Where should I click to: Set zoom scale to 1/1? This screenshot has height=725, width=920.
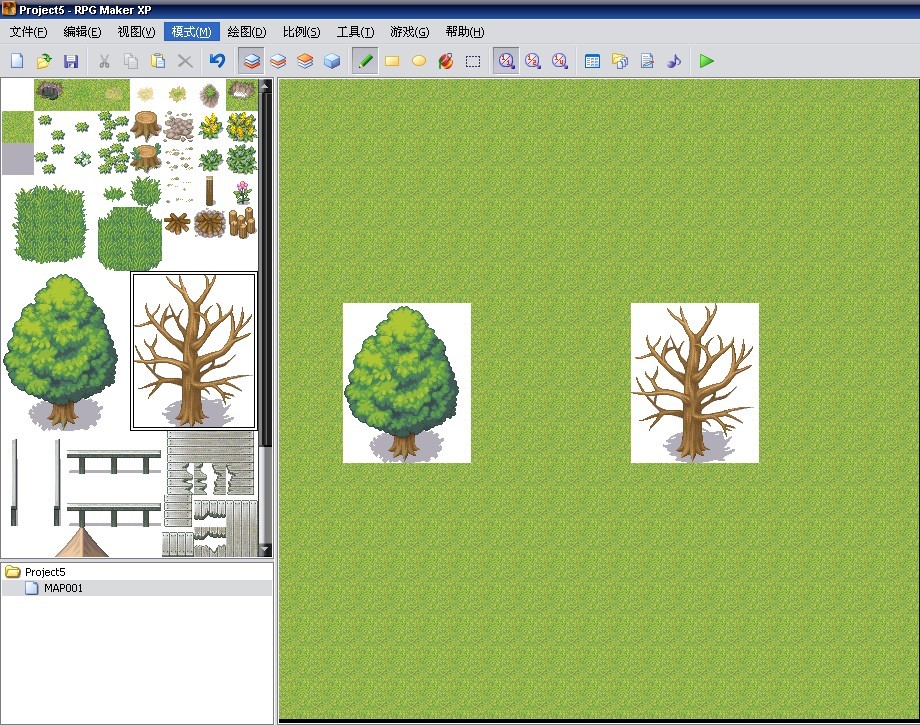click(506, 61)
